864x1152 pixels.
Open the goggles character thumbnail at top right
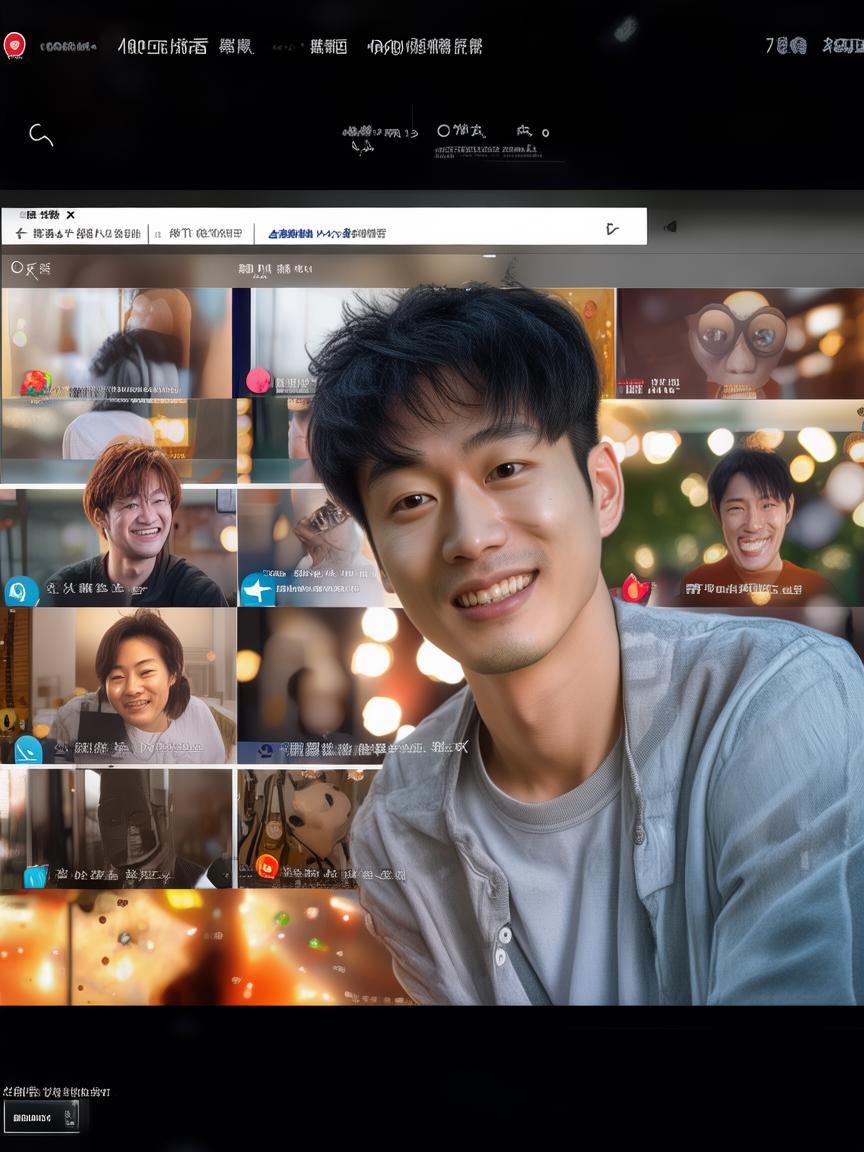(740, 342)
